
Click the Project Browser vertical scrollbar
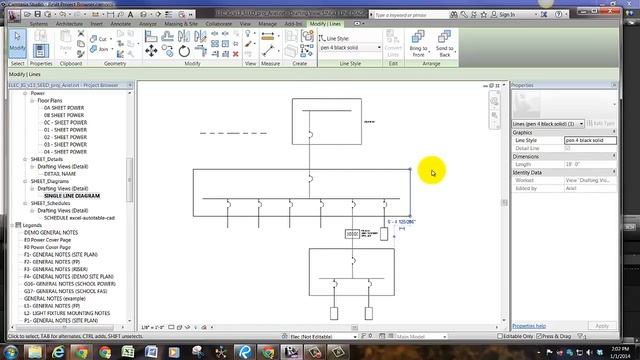pyautogui.click(x=130, y=180)
